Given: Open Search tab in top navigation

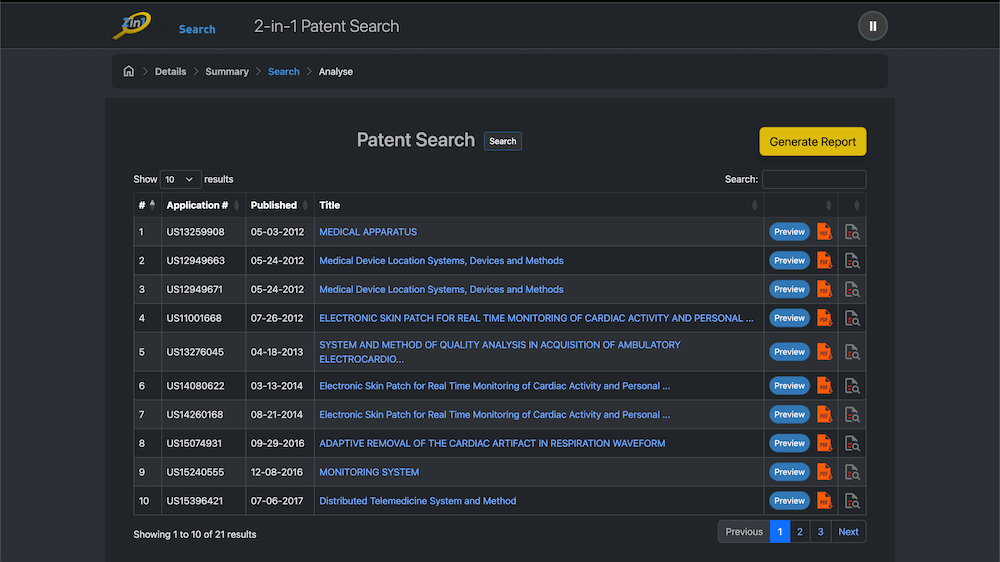Looking at the screenshot, I should click(197, 29).
